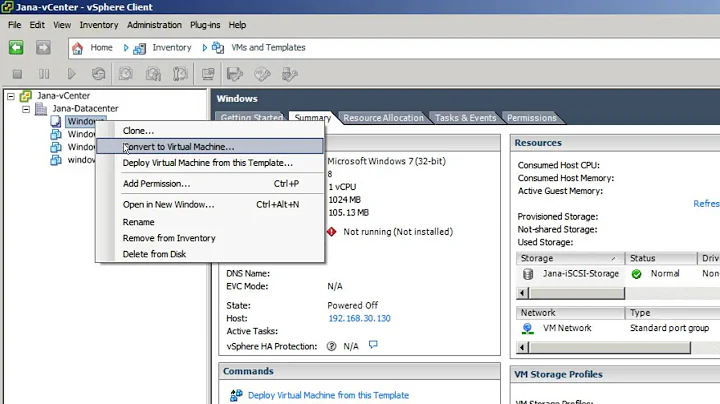This screenshot has width=720, height=404.
Task: Open the Help menu
Action: pos(237,25)
